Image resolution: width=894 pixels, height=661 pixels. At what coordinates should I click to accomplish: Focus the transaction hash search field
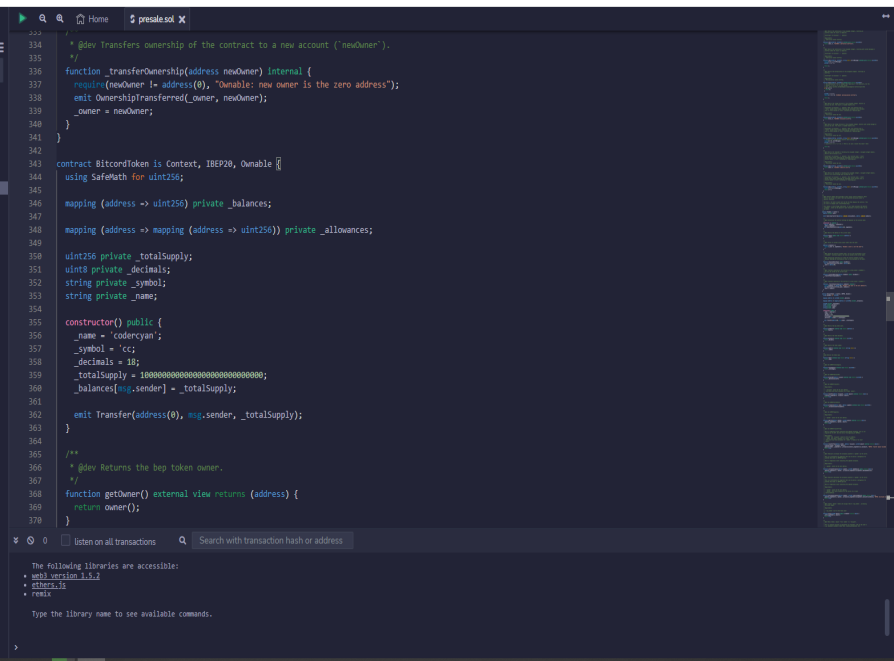tap(271, 541)
